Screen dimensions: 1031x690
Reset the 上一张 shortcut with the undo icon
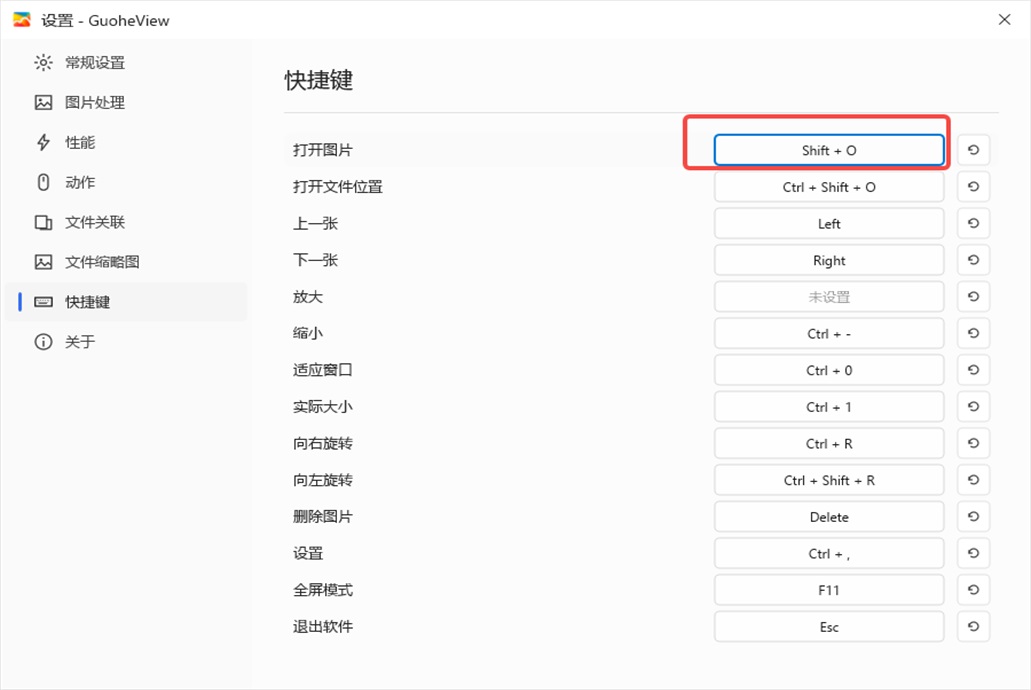click(x=973, y=224)
